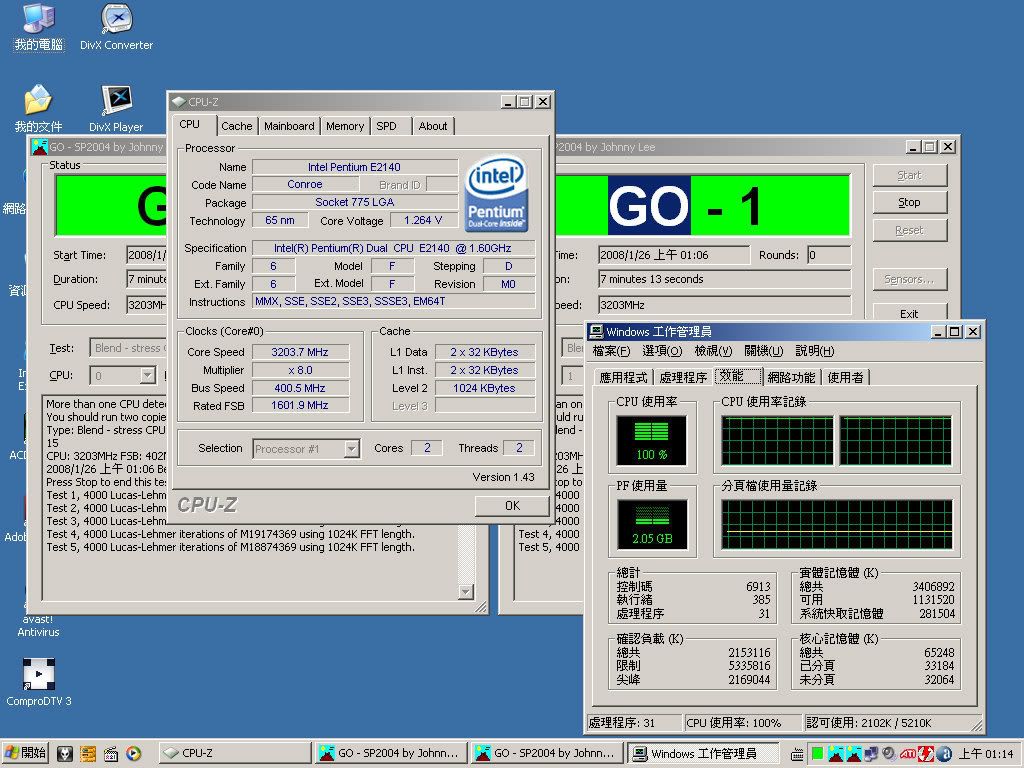Click the Core Speed value "3203.7 MHz"
Image resolution: width=1024 pixels, height=768 pixels.
click(300, 352)
